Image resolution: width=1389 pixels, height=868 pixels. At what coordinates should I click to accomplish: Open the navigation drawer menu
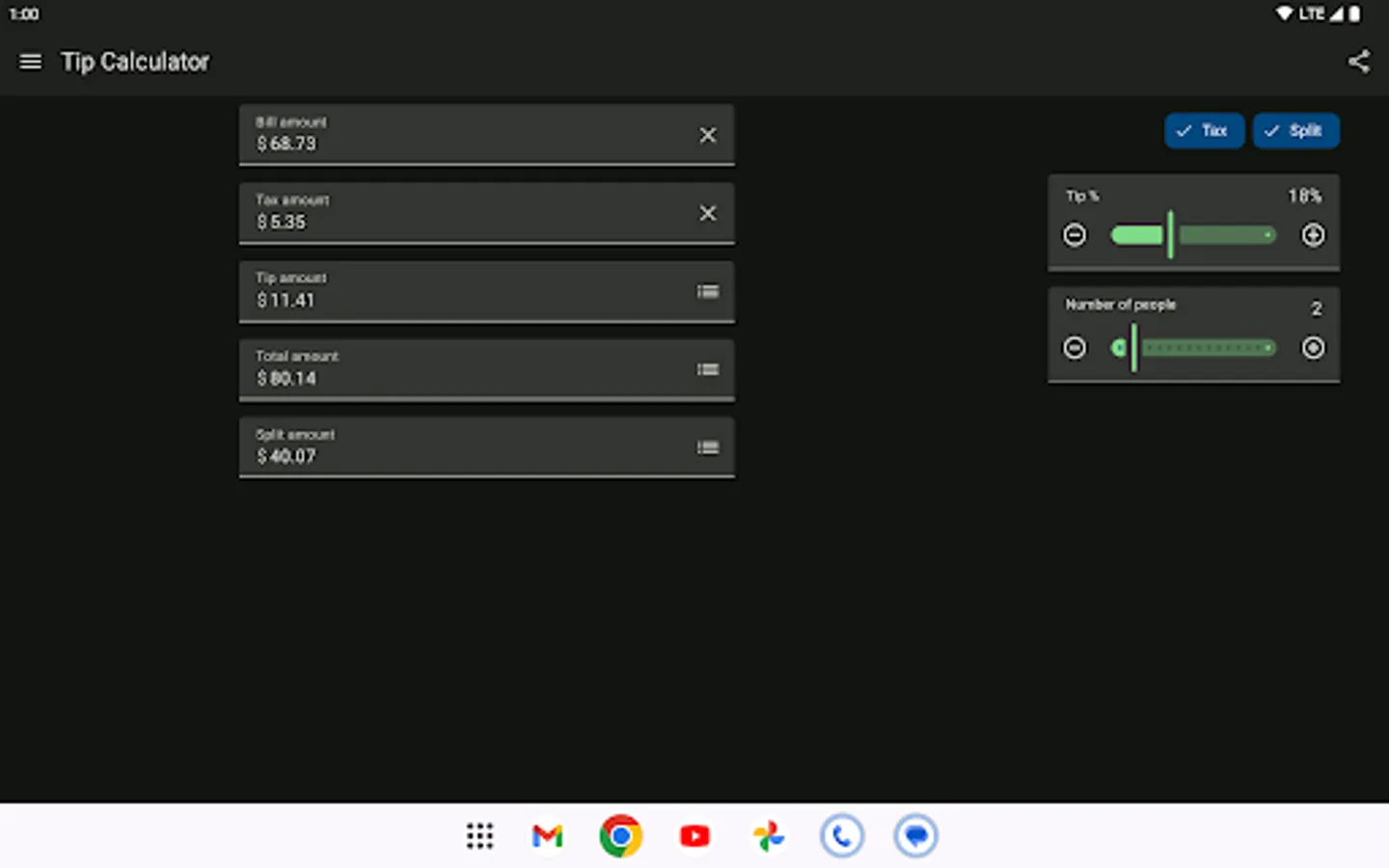[x=30, y=61]
